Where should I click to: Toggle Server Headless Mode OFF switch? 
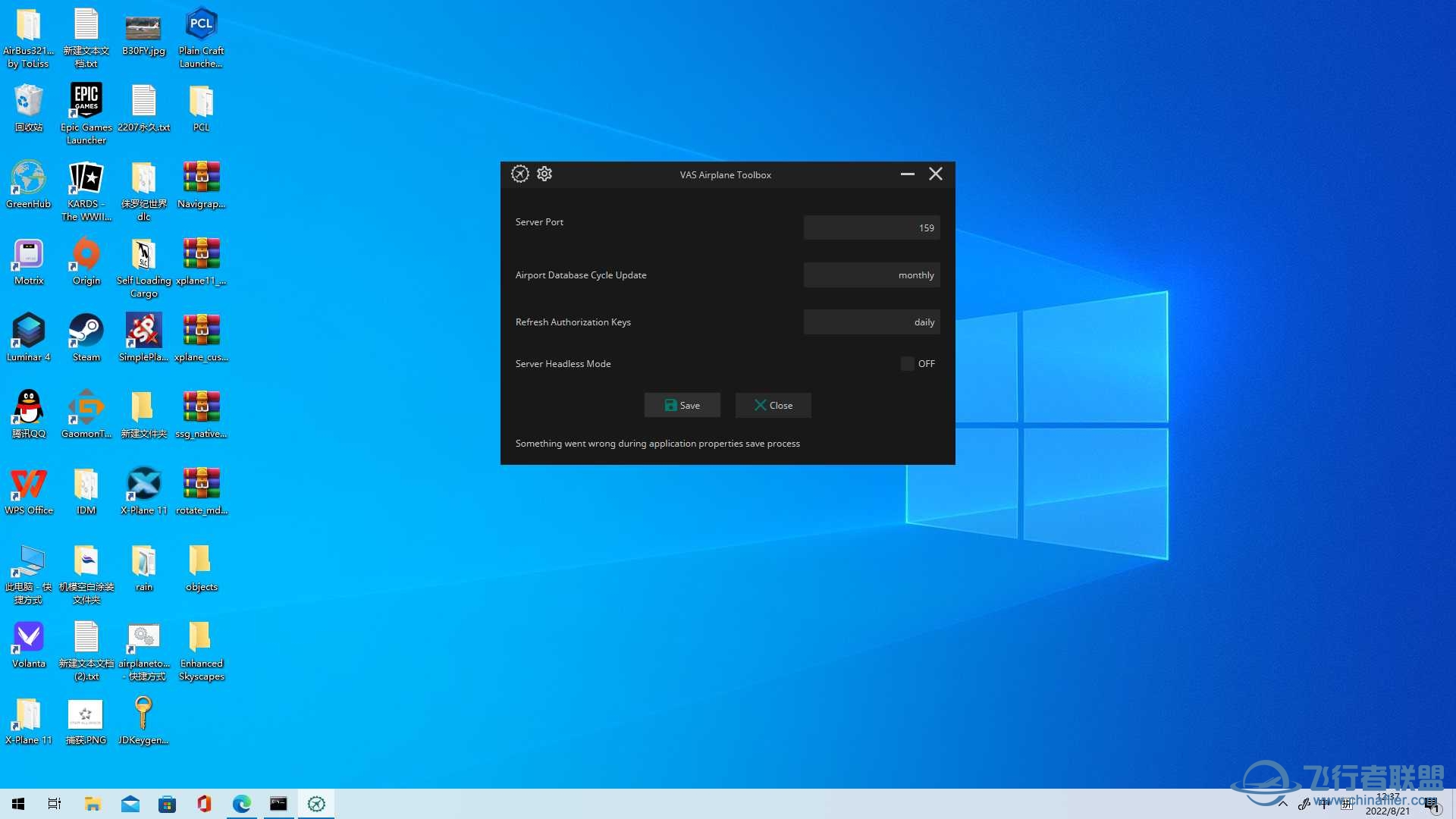pyautogui.click(x=906, y=363)
